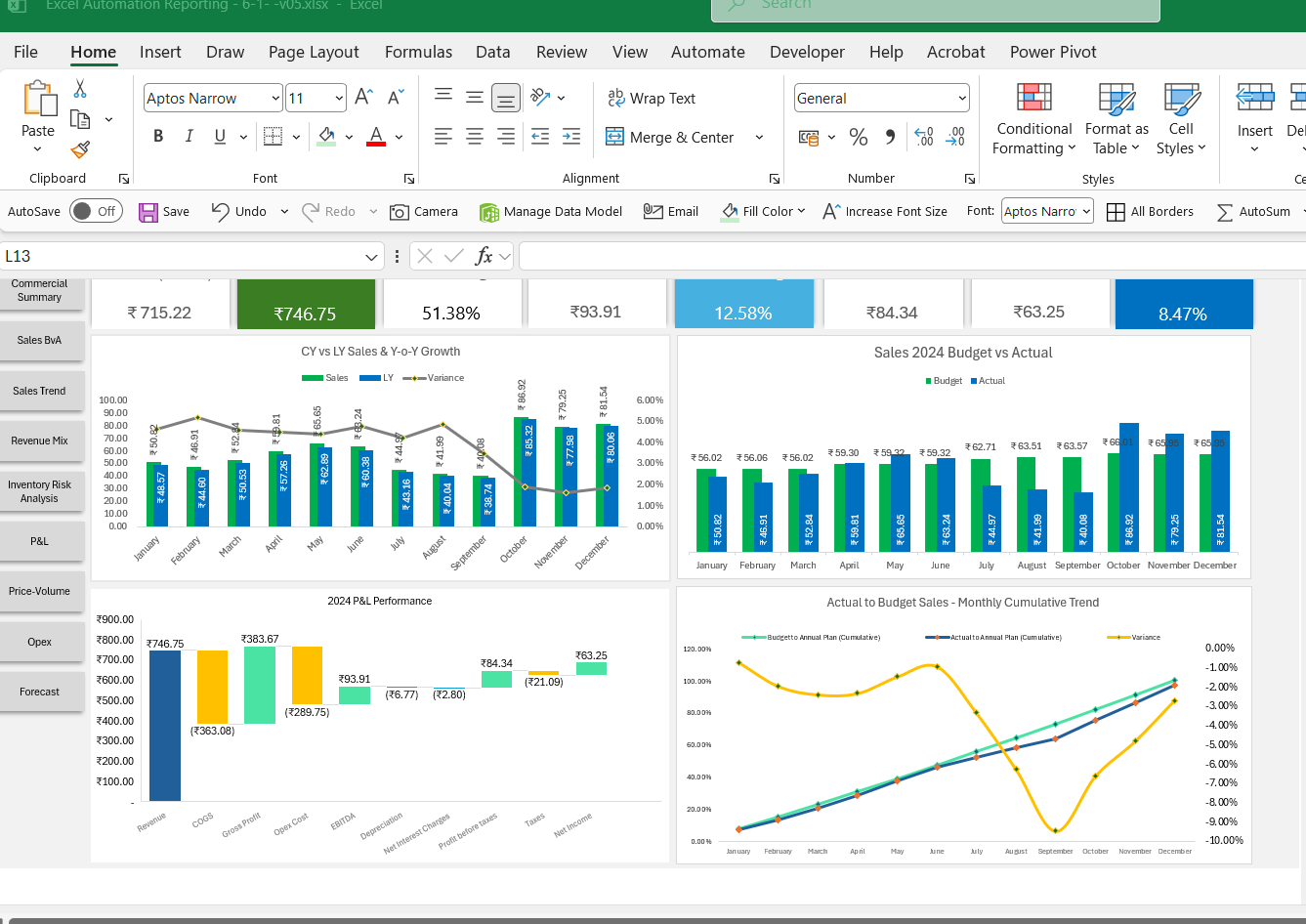
Task: Click Save in Quick Access Toolbar
Action: 164,211
